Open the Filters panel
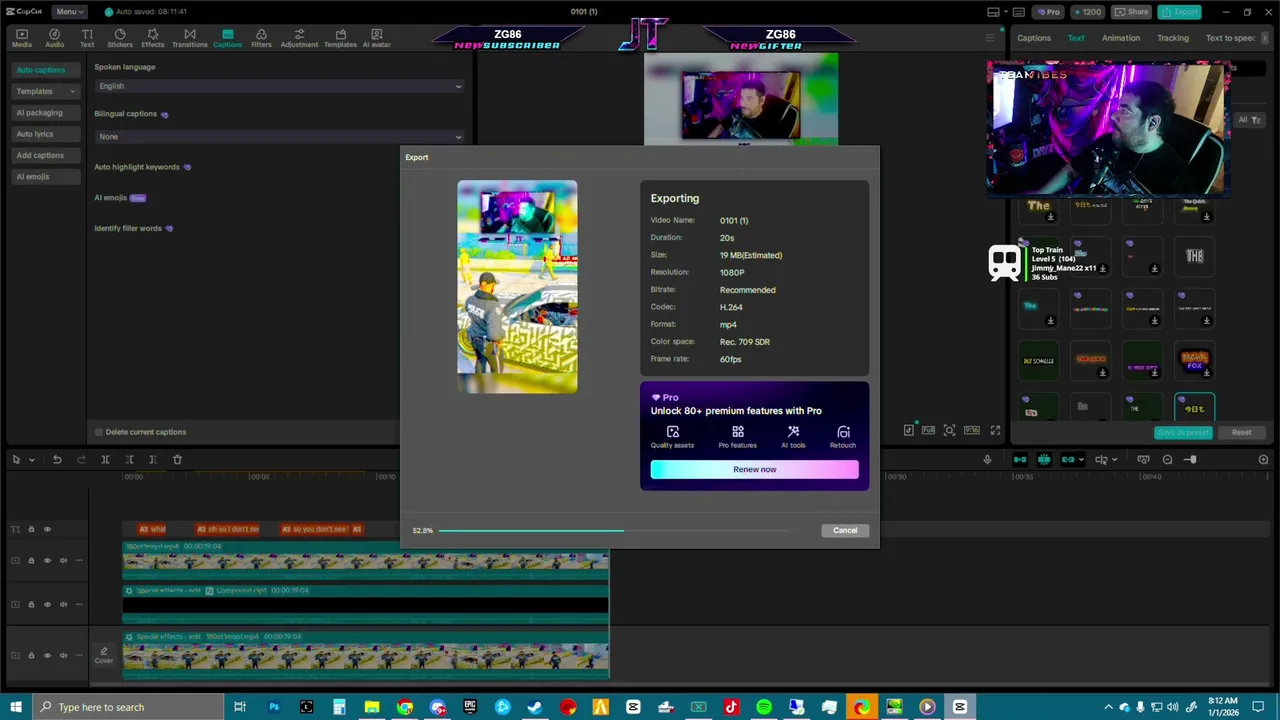 tap(261, 38)
